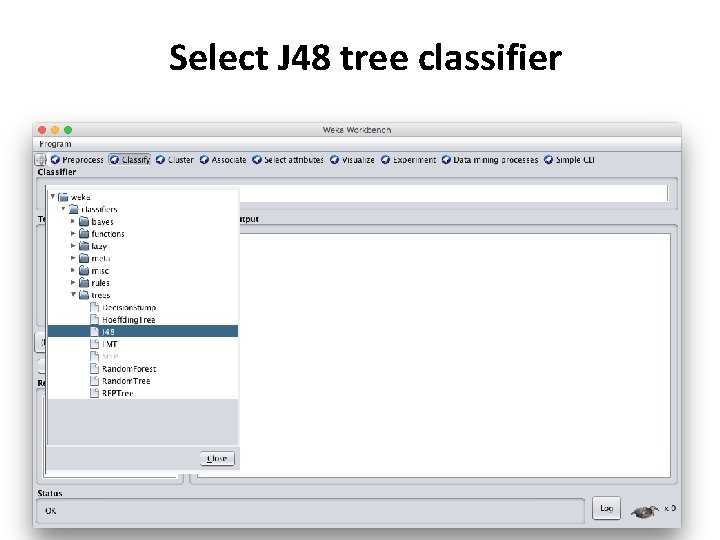This screenshot has width=720, height=540.
Task: Select the REPTree classifier
Action: click(x=118, y=393)
